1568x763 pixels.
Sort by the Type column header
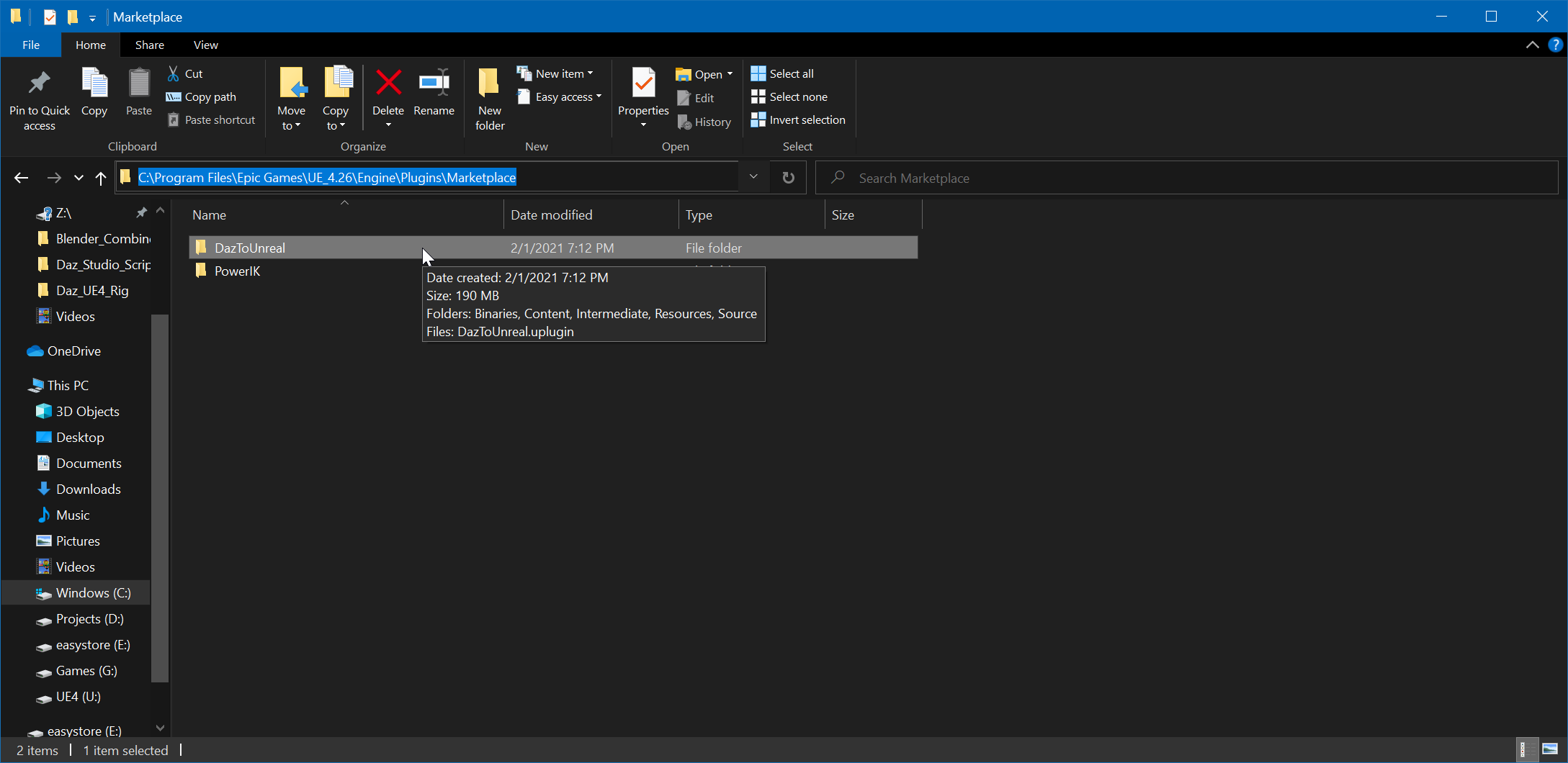752,215
